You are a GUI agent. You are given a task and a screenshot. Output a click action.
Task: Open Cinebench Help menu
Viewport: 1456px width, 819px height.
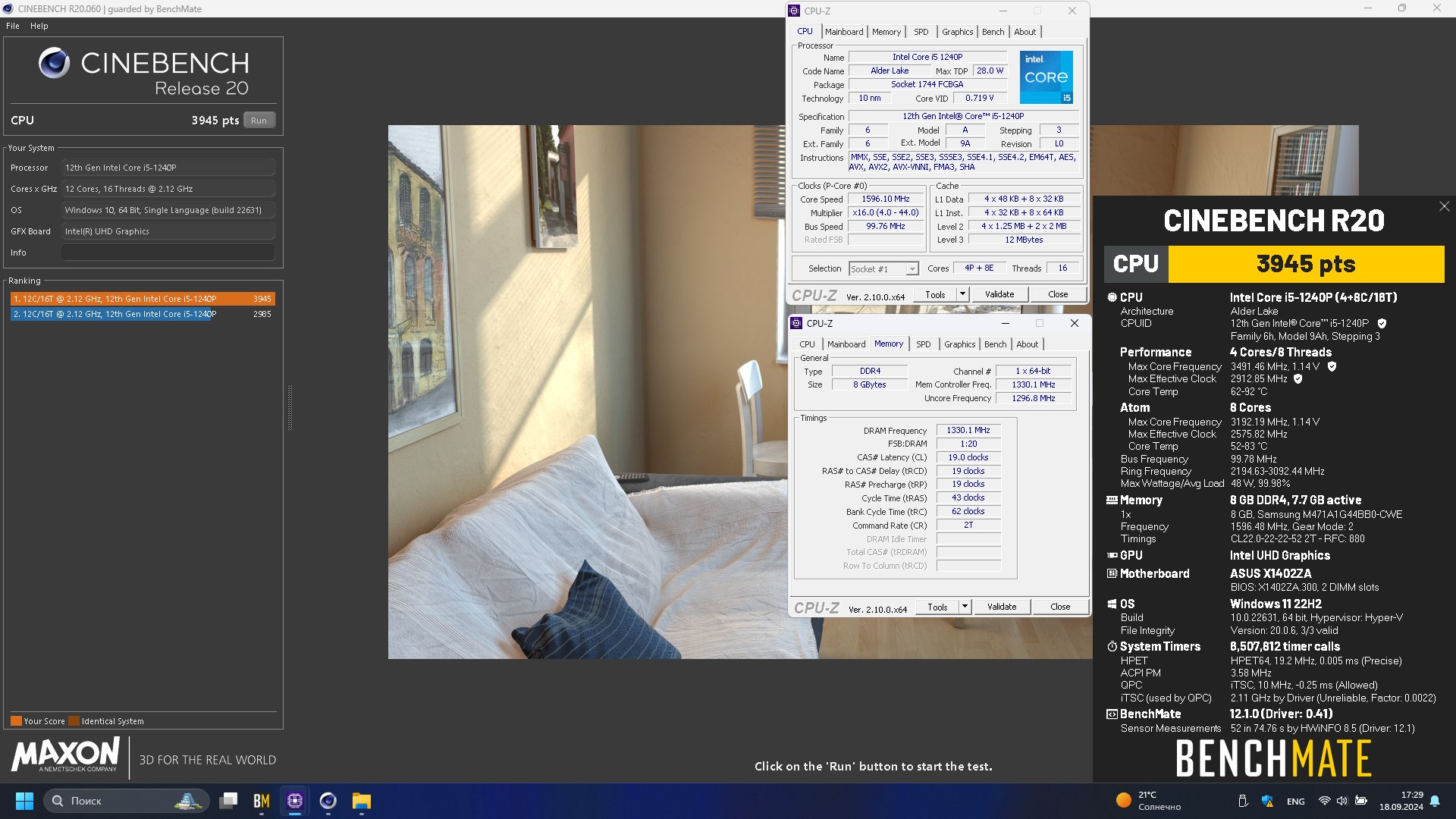point(39,26)
